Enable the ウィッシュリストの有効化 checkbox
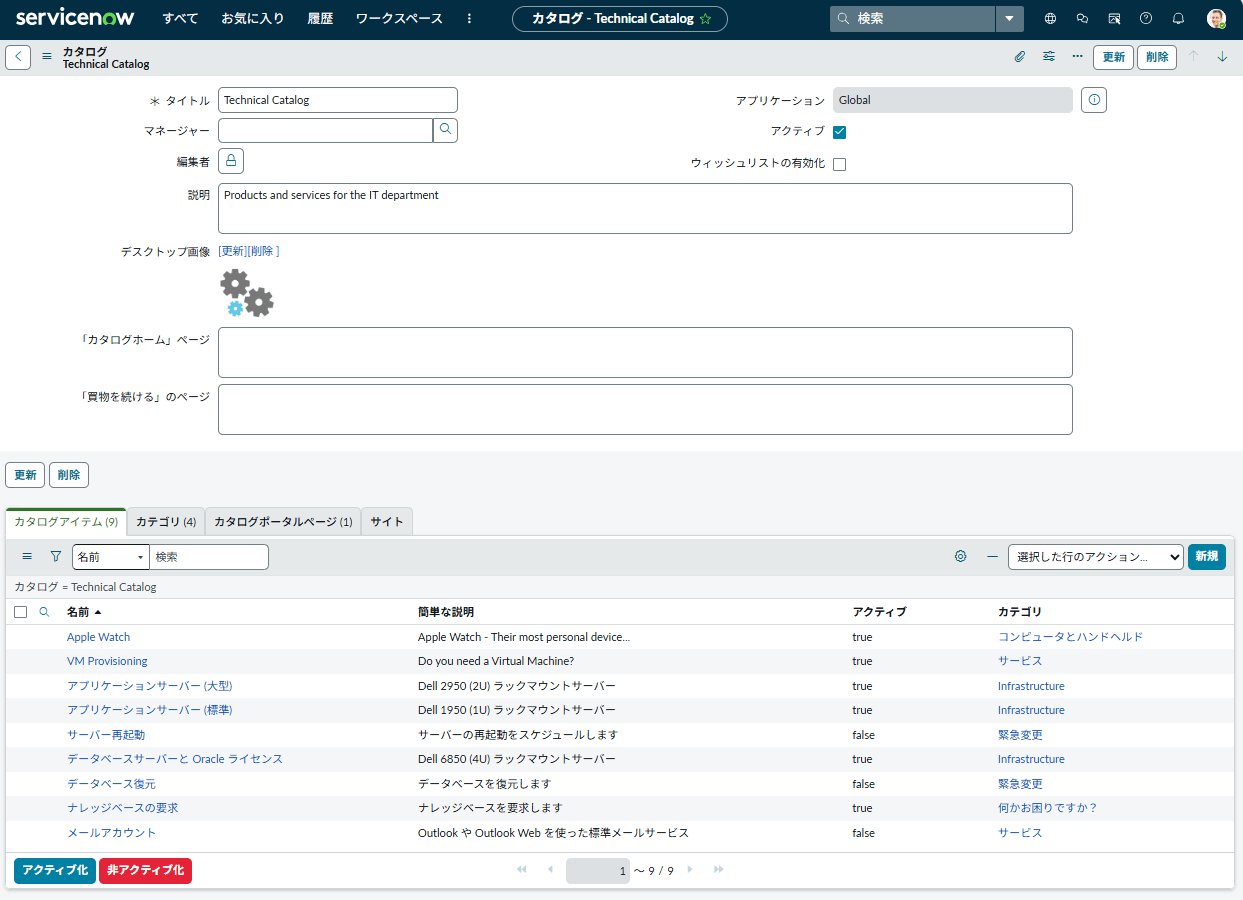This screenshot has width=1243, height=900. click(x=840, y=164)
